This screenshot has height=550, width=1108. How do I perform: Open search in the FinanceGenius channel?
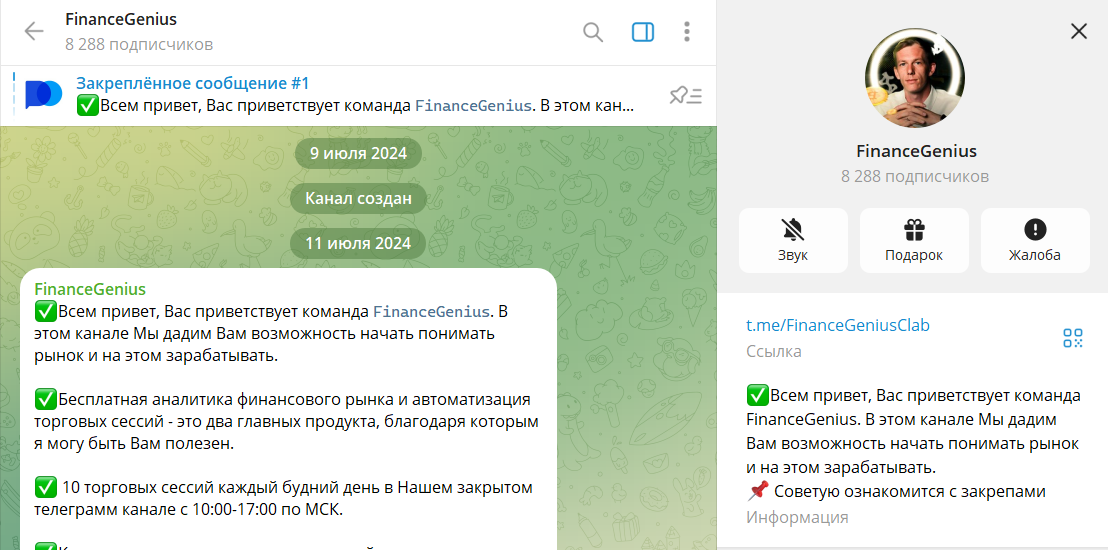(593, 32)
